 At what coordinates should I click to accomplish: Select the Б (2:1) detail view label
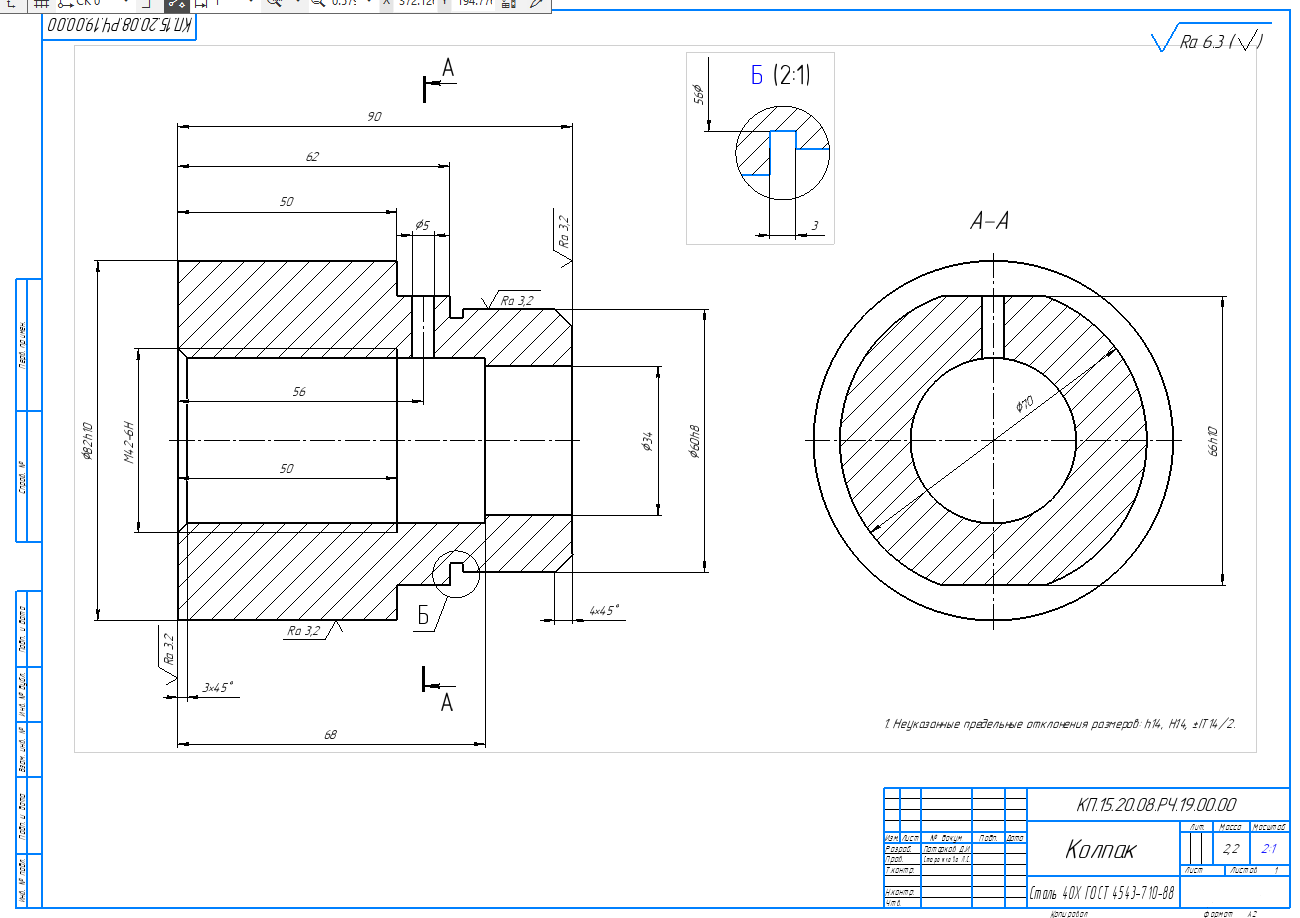coord(781,75)
